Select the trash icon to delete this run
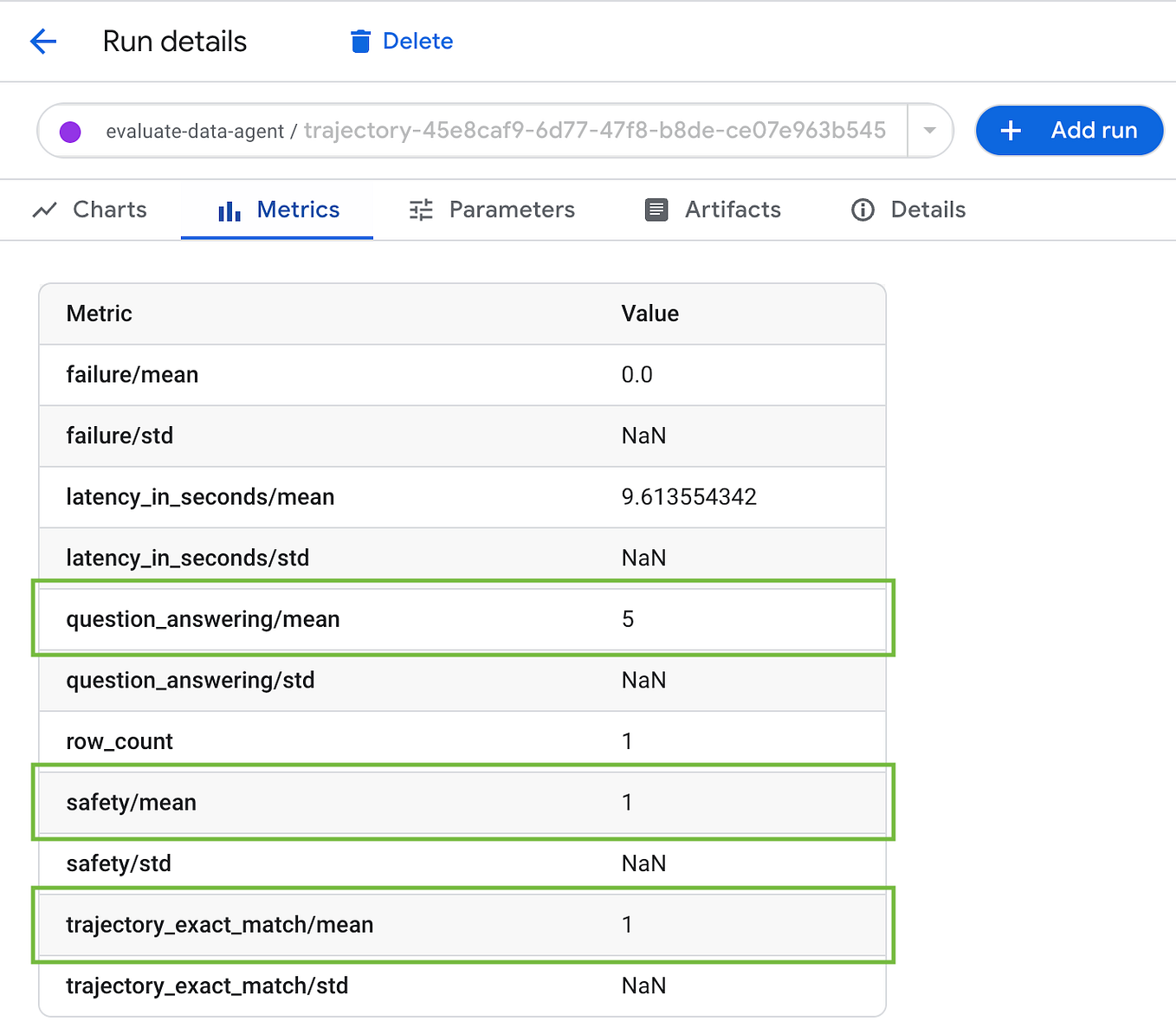This screenshot has height=1034, width=1176. (359, 41)
